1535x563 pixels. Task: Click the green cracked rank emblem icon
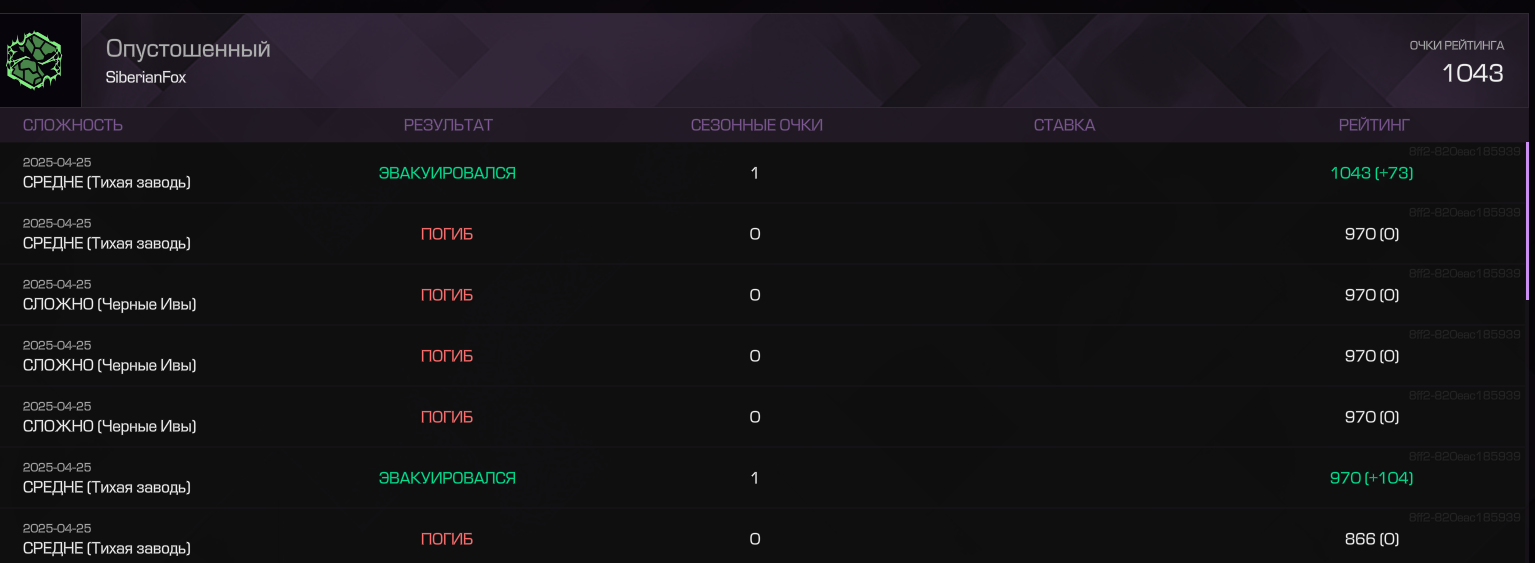pos(34,61)
